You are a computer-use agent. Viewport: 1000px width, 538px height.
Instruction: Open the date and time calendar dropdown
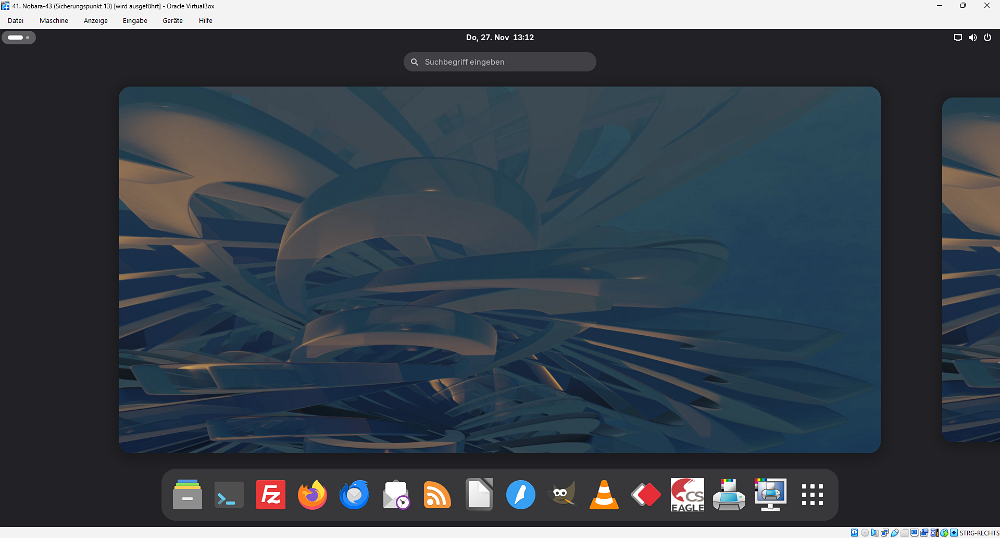(500, 37)
